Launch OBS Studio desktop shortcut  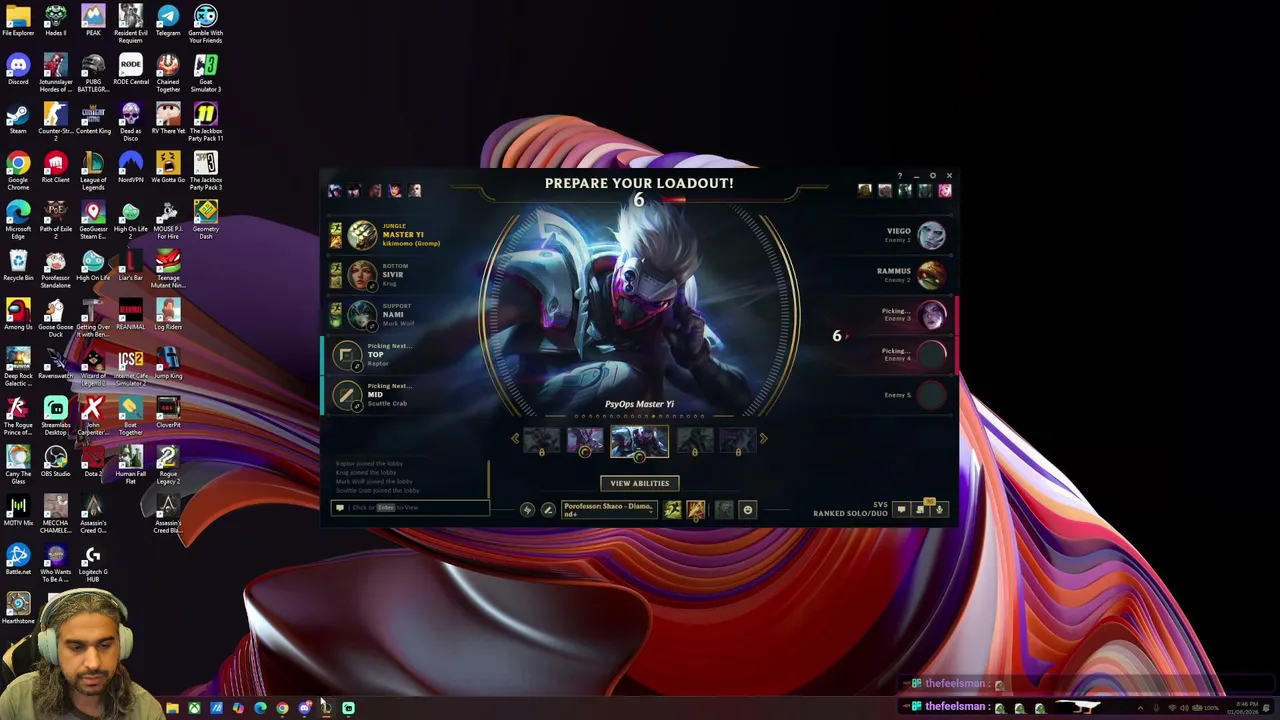click(x=55, y=461)
